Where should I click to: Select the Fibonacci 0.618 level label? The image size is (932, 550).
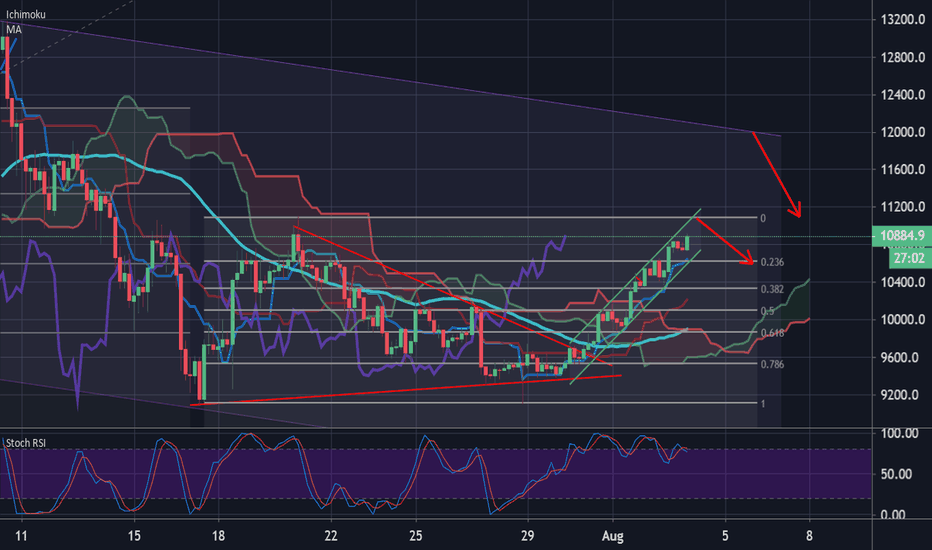point(772,333)
